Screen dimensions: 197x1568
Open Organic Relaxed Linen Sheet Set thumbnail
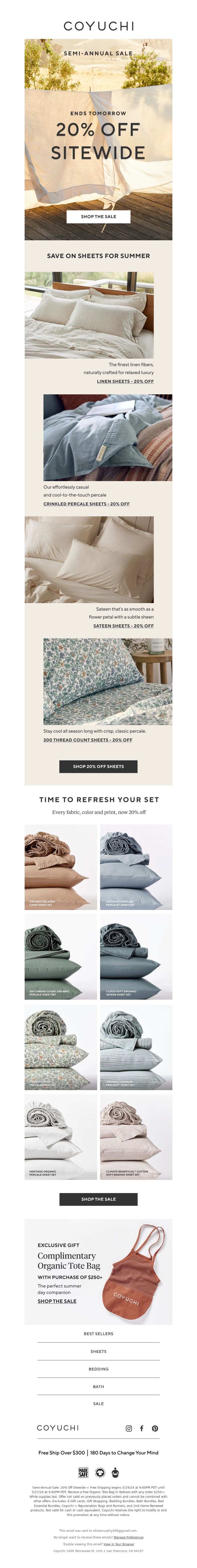click(x=61, y=867)
